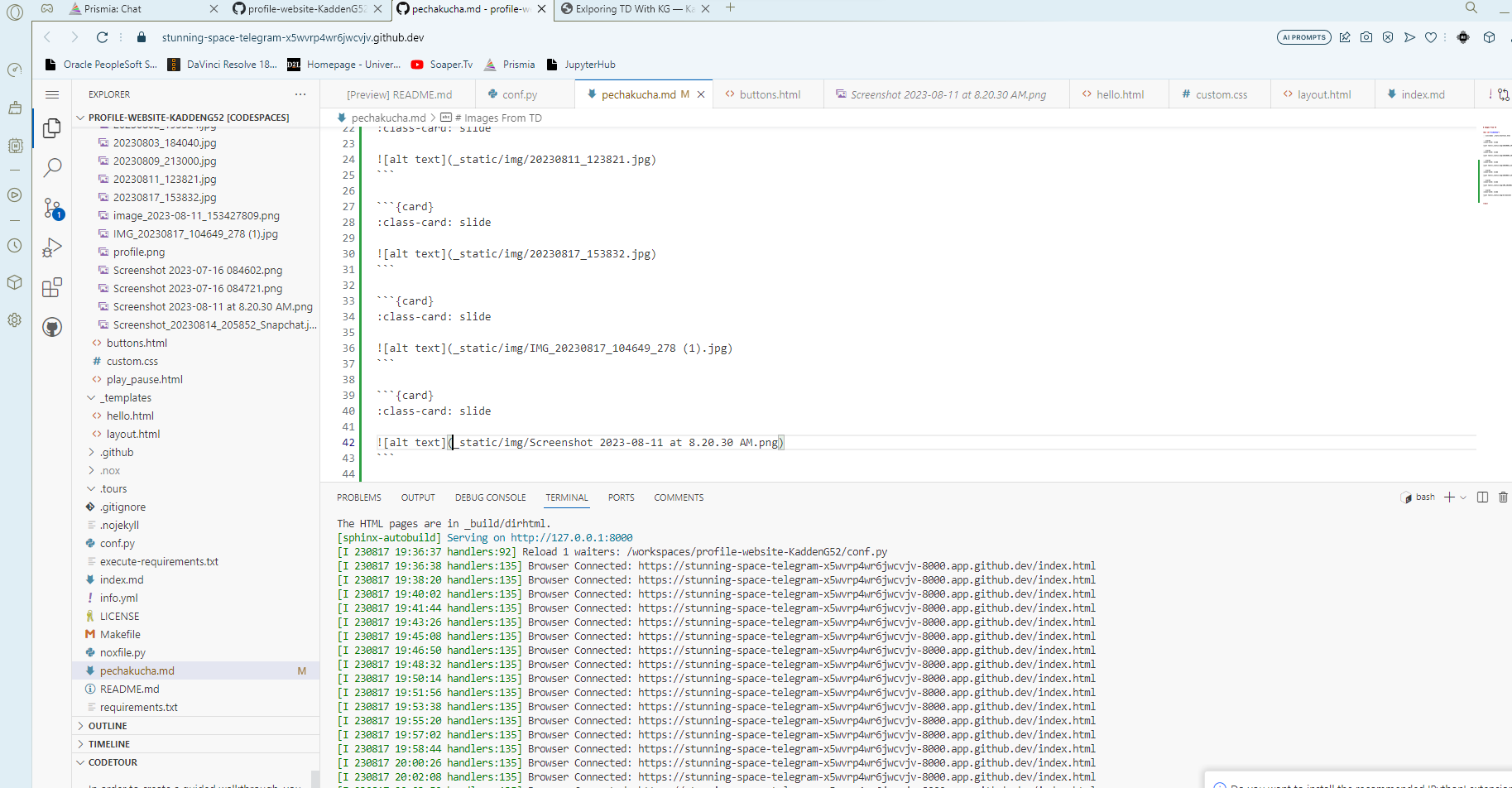Switch to the COMMENTS panel tab
Image resolution: width=1512 pixels, height=788 pixels.
point(679,497)
